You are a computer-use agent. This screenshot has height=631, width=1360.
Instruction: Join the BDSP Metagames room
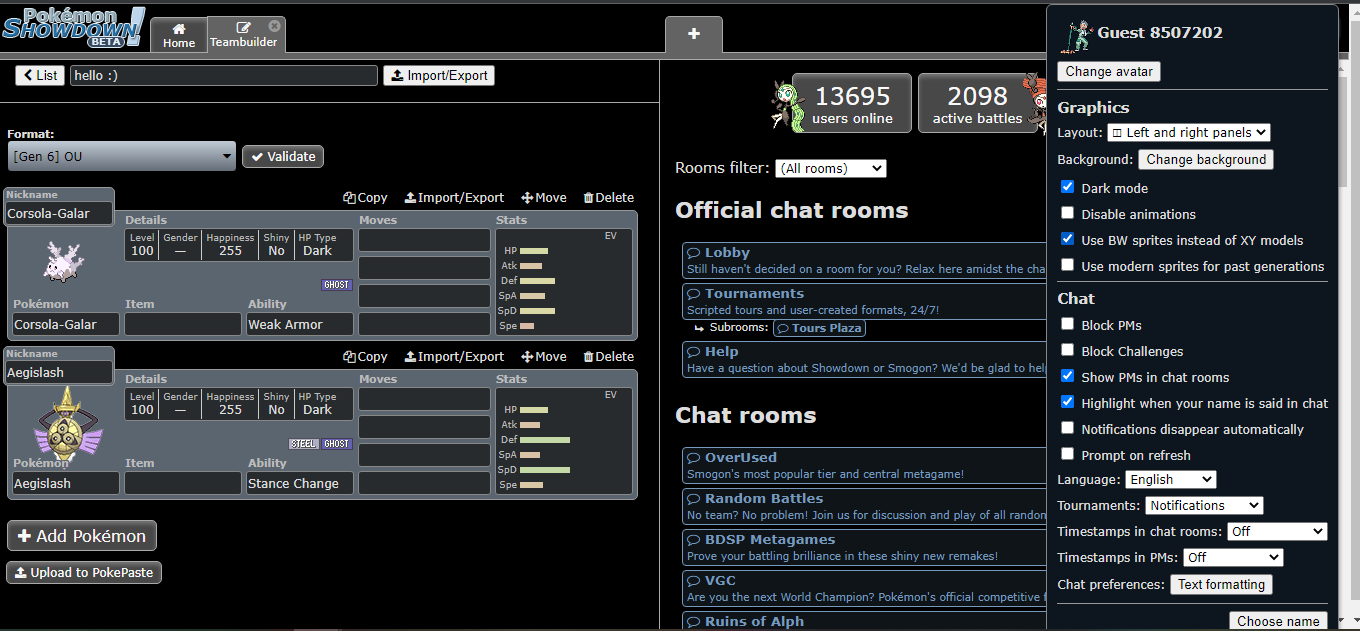(x=864, y=547)
